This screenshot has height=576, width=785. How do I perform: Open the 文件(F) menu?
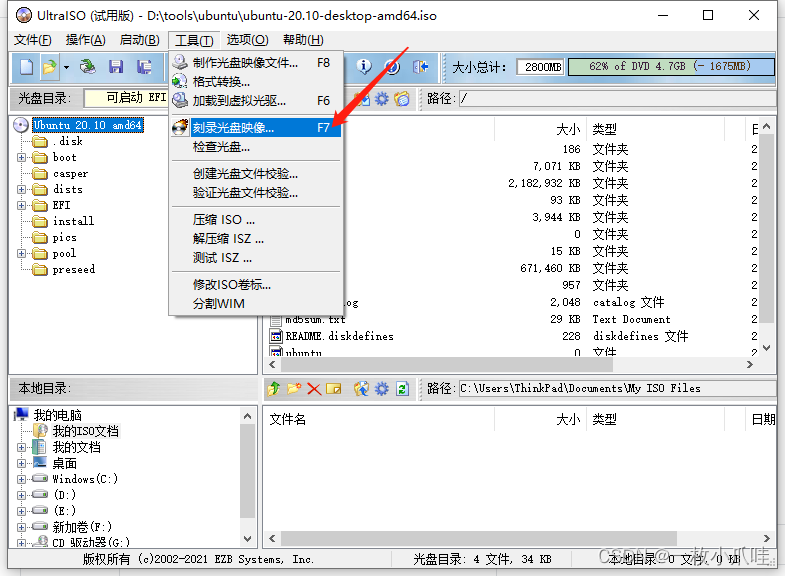[33, 40]
